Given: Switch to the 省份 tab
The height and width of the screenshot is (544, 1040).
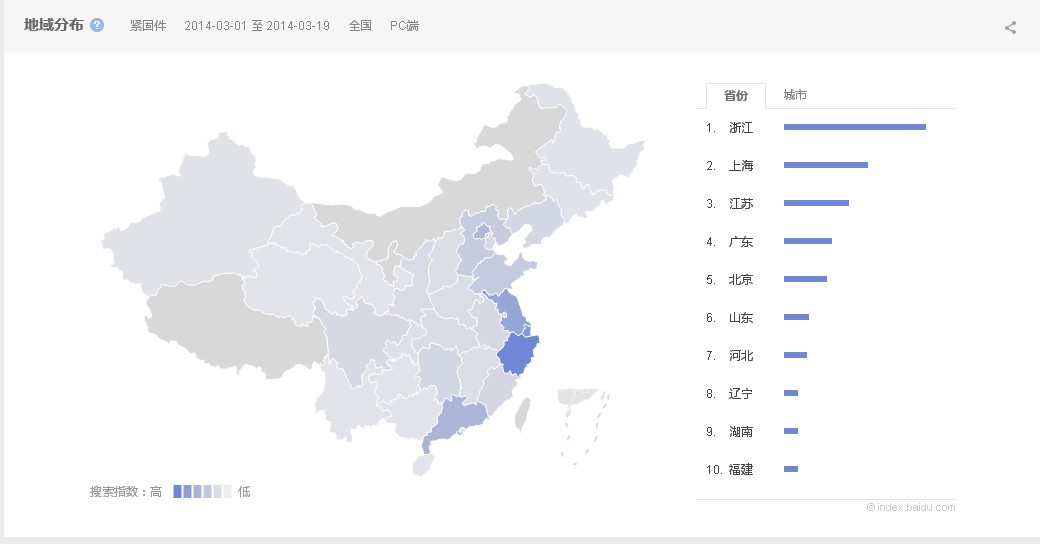Looking at the screenshot, I should (x=736, y=96).
